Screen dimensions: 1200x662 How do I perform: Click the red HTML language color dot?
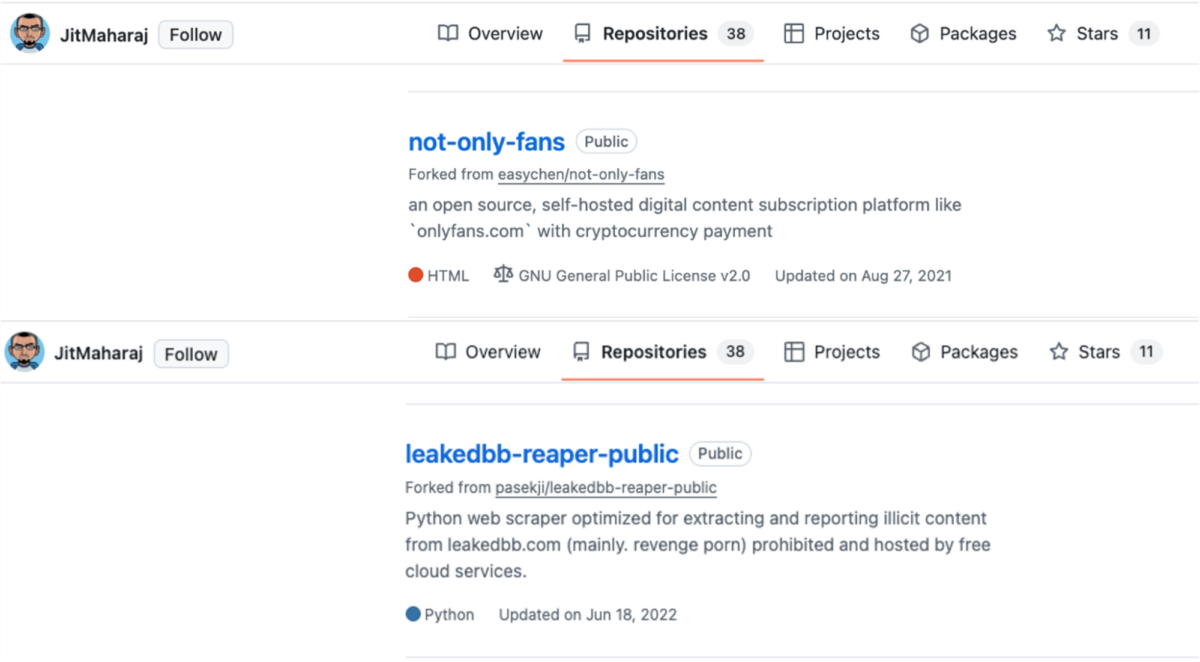pos(416,275)
